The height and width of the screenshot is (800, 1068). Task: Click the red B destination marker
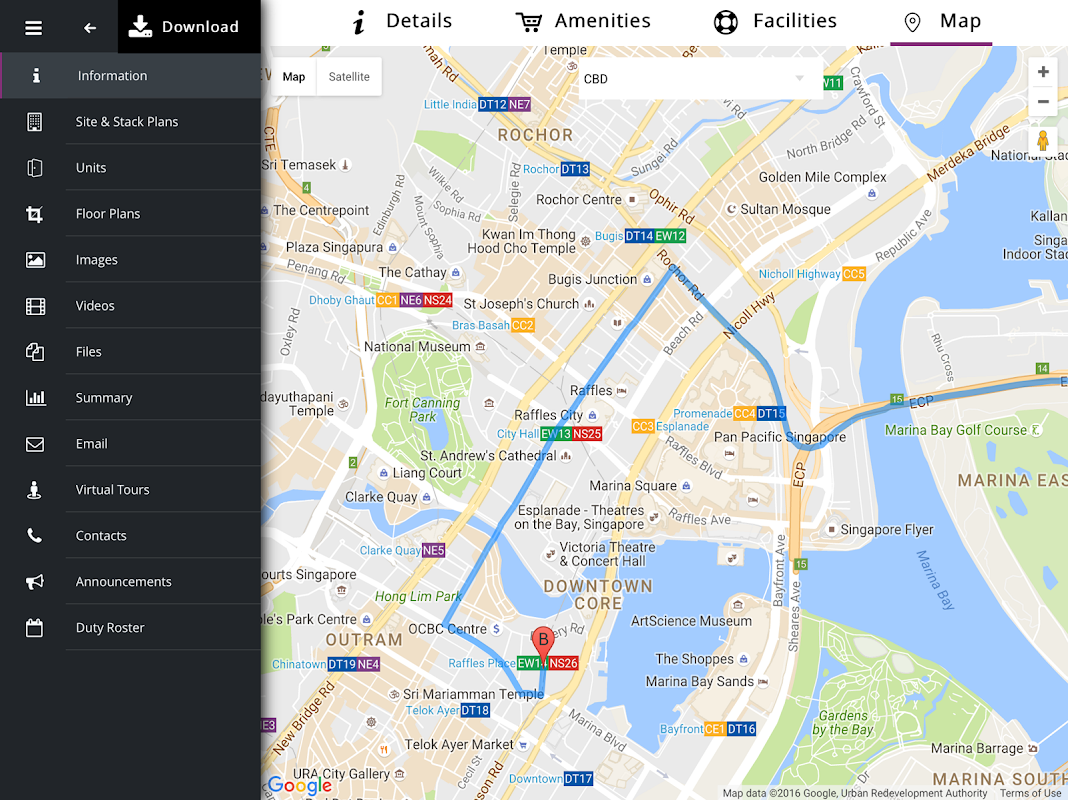point(543,642)
